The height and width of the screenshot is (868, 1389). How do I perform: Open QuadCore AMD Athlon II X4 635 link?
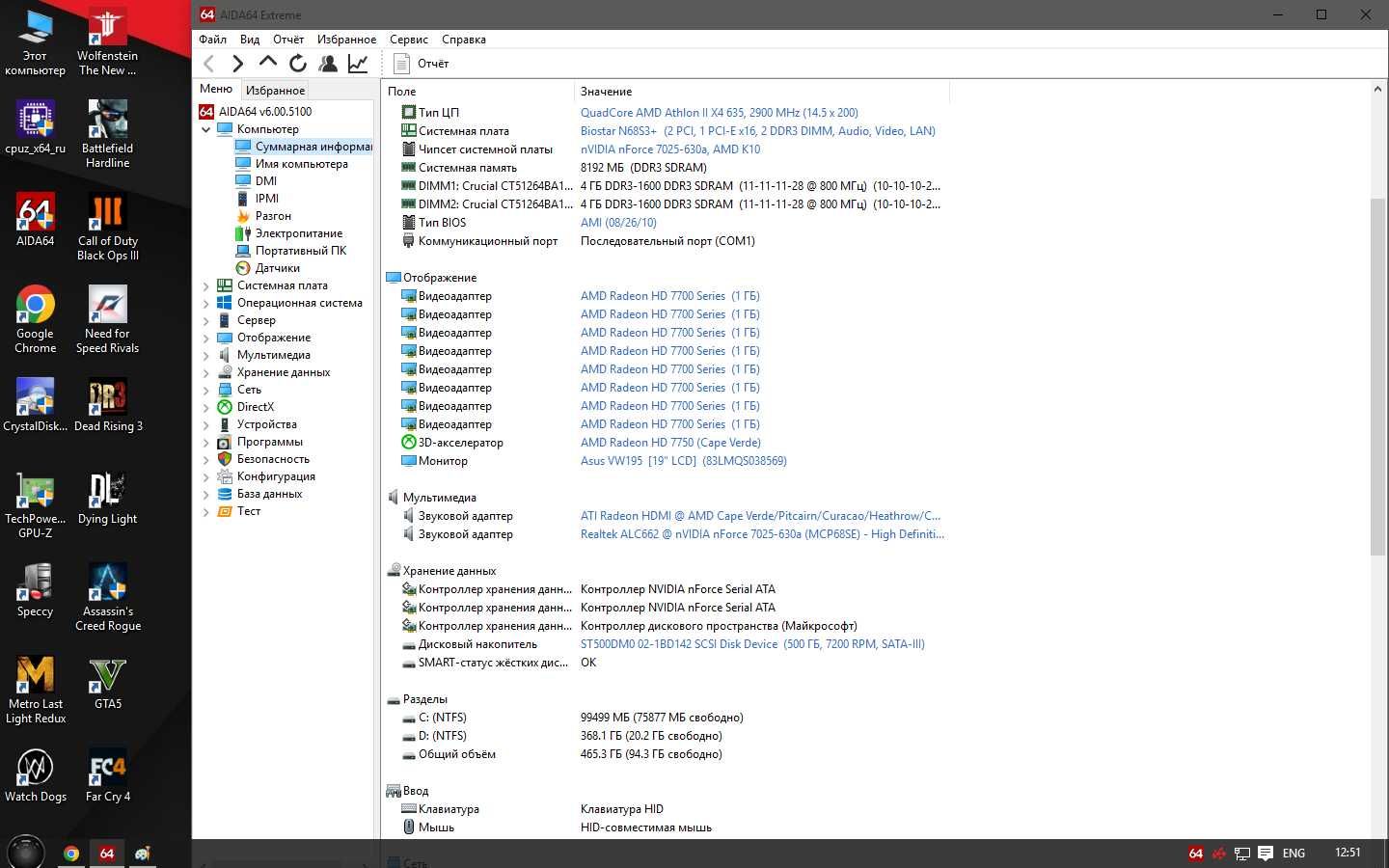719,113
